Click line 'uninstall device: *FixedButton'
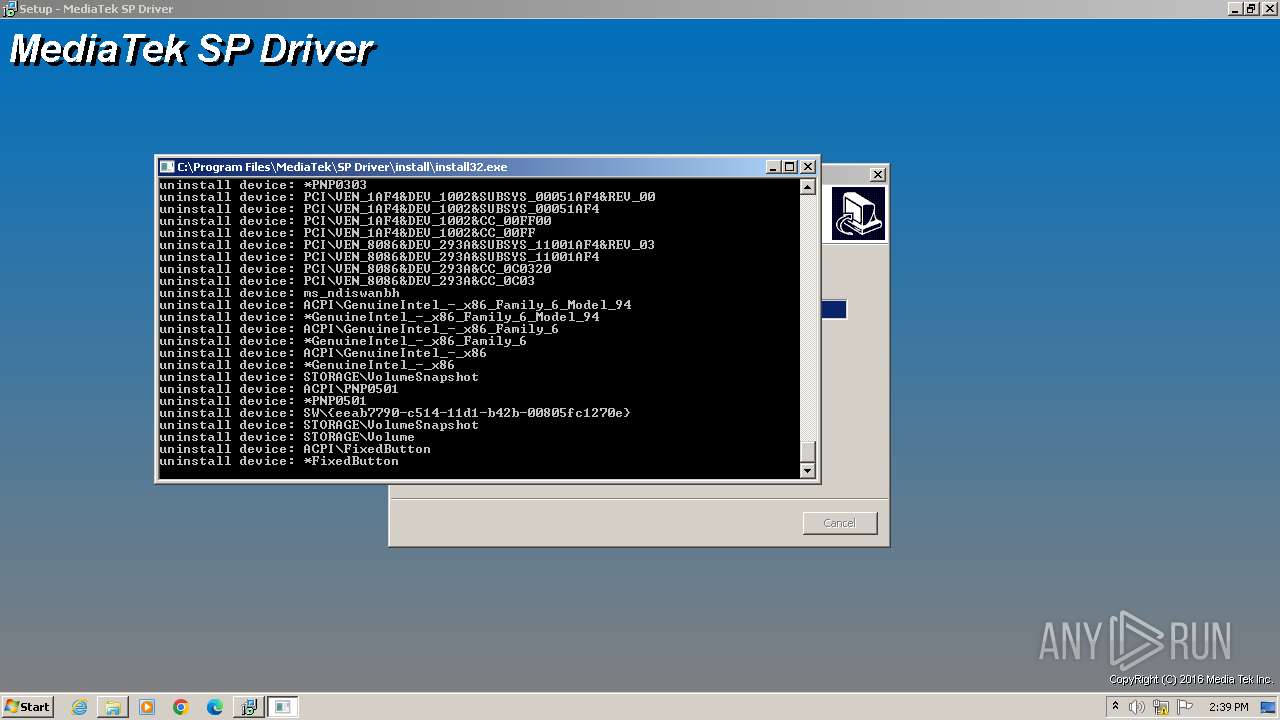This screenshot has width=1280, height=720. coord(279,461)
